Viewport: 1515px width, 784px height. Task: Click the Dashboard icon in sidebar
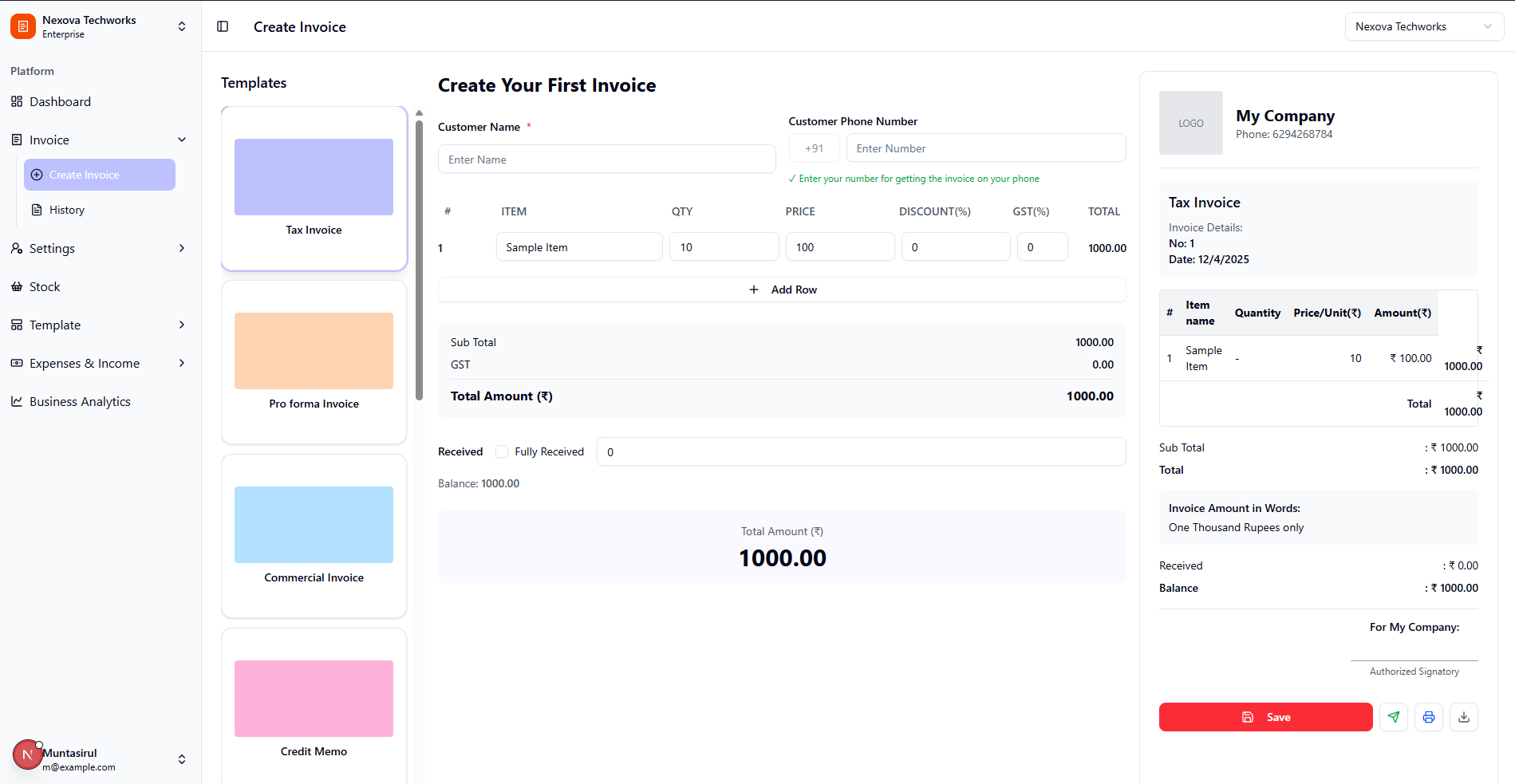coord(17,101)
